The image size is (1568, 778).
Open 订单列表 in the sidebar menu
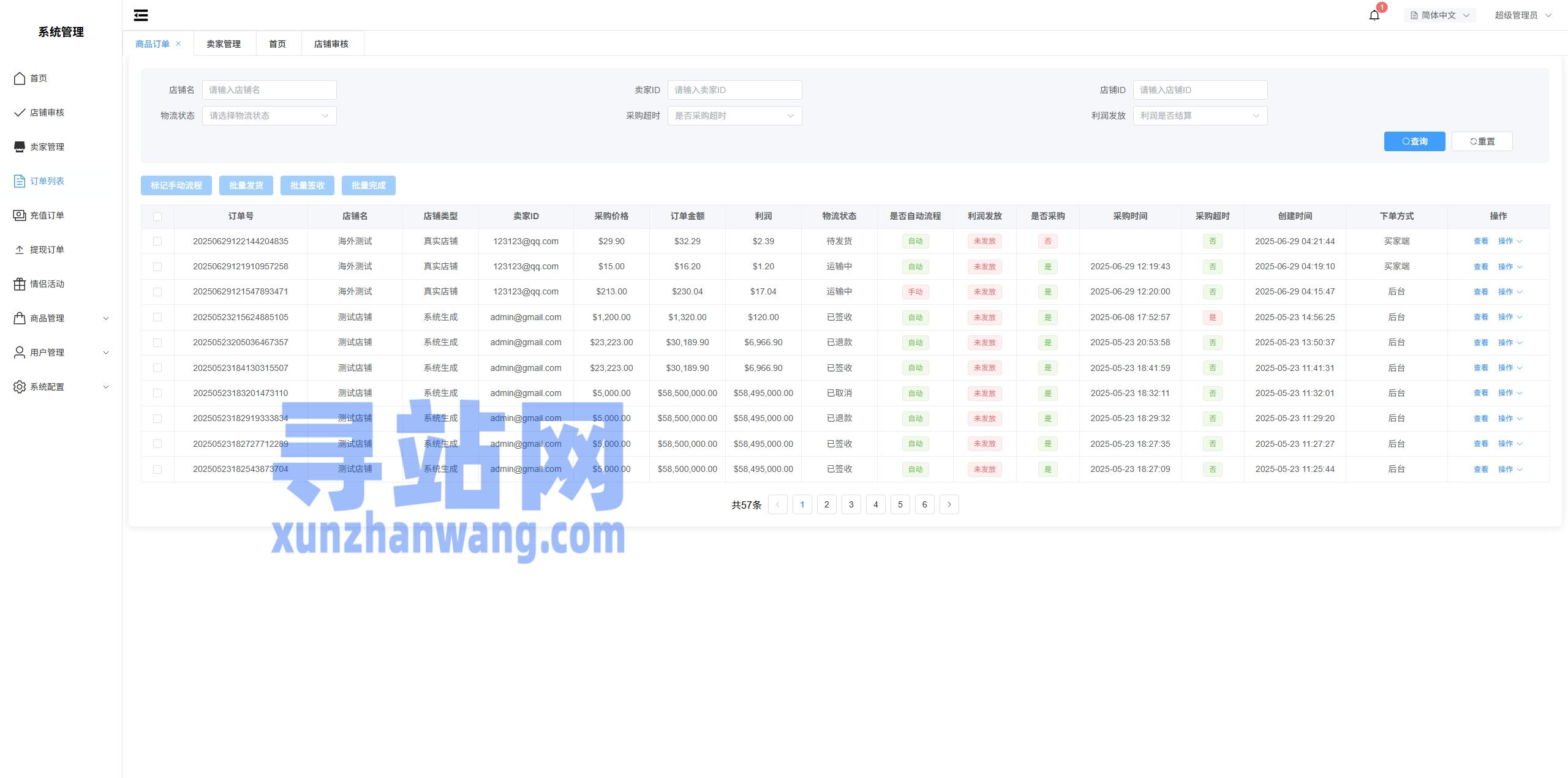[47, 181]
